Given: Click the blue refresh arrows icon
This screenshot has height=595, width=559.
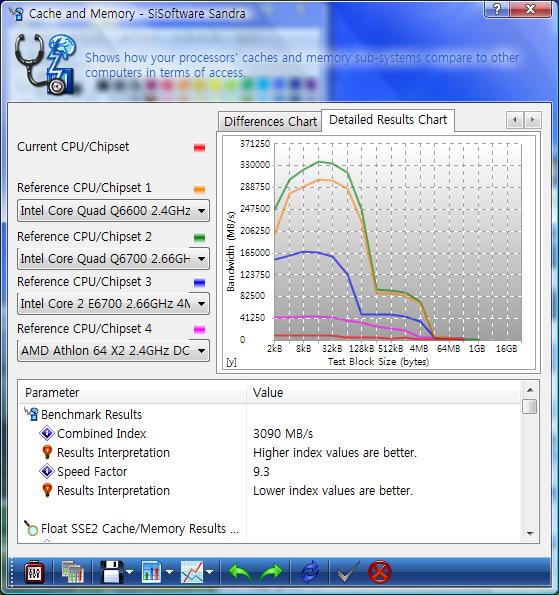Looking at the screenshot, I should point(310,572).
